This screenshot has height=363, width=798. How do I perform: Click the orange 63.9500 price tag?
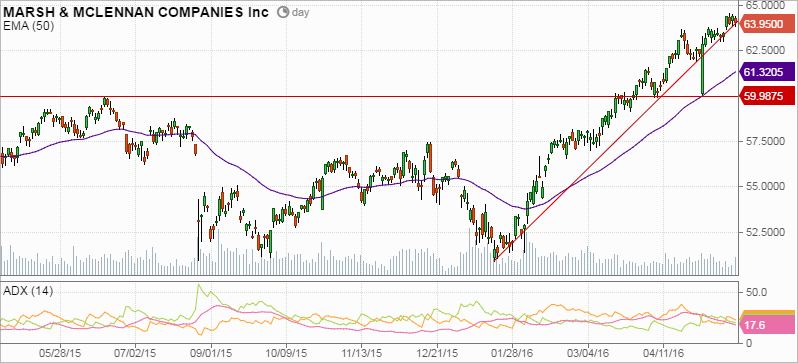pos(767,24)
